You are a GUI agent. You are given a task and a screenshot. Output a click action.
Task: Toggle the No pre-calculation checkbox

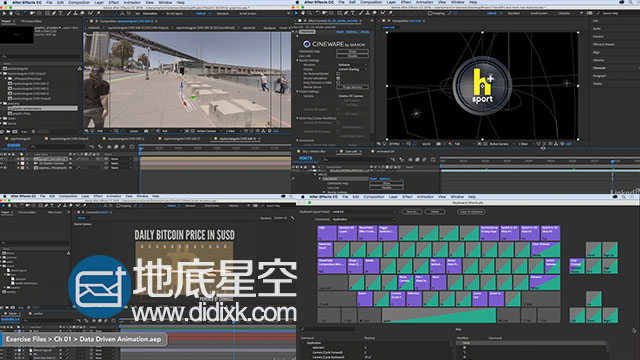(x=338, y=78)
